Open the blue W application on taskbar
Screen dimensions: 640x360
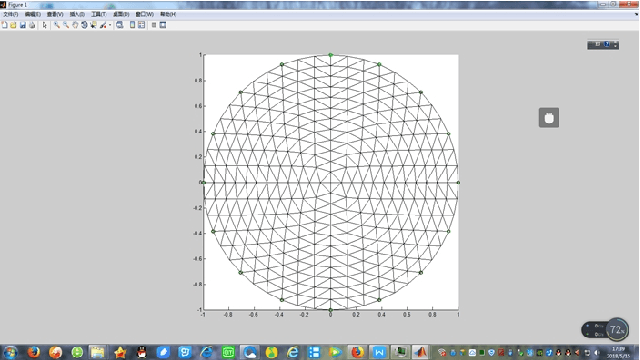(x=379, y=352)
